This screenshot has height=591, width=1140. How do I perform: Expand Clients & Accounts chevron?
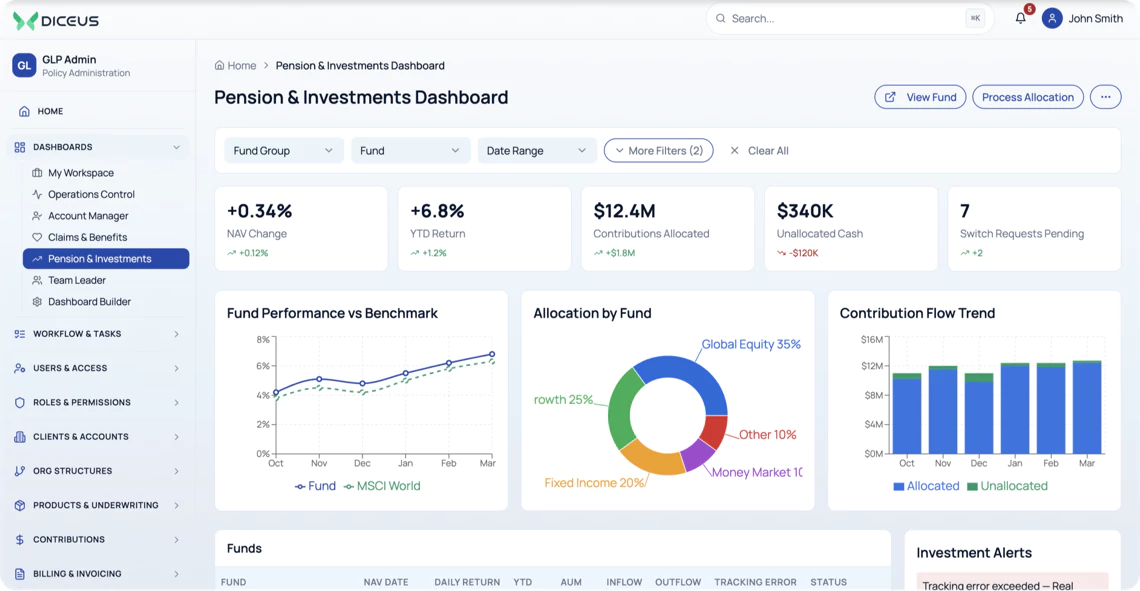click(x=177, y=437)
